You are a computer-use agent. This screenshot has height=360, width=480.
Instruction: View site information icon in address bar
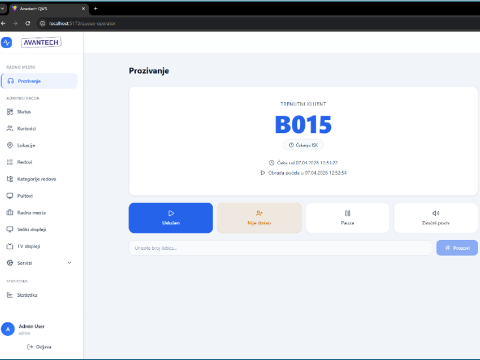point(42,23)
